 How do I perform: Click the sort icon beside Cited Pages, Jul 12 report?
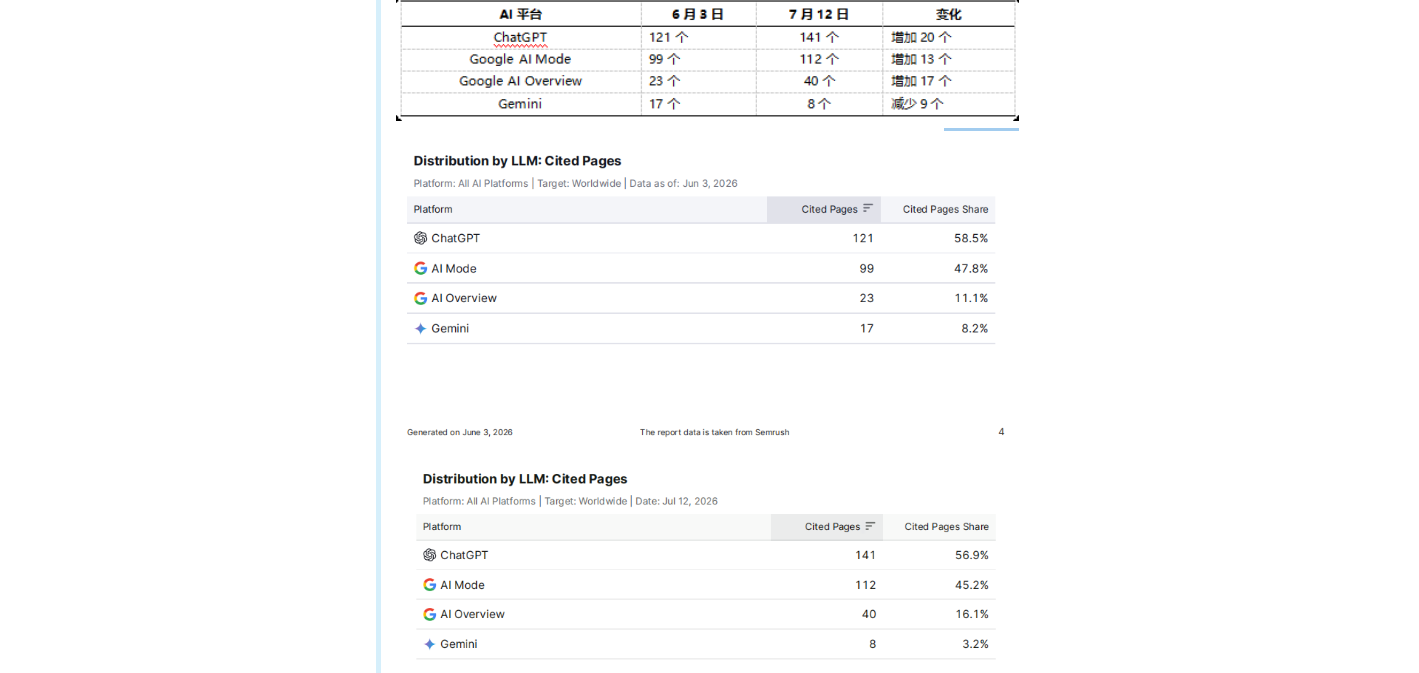(870, 526)
